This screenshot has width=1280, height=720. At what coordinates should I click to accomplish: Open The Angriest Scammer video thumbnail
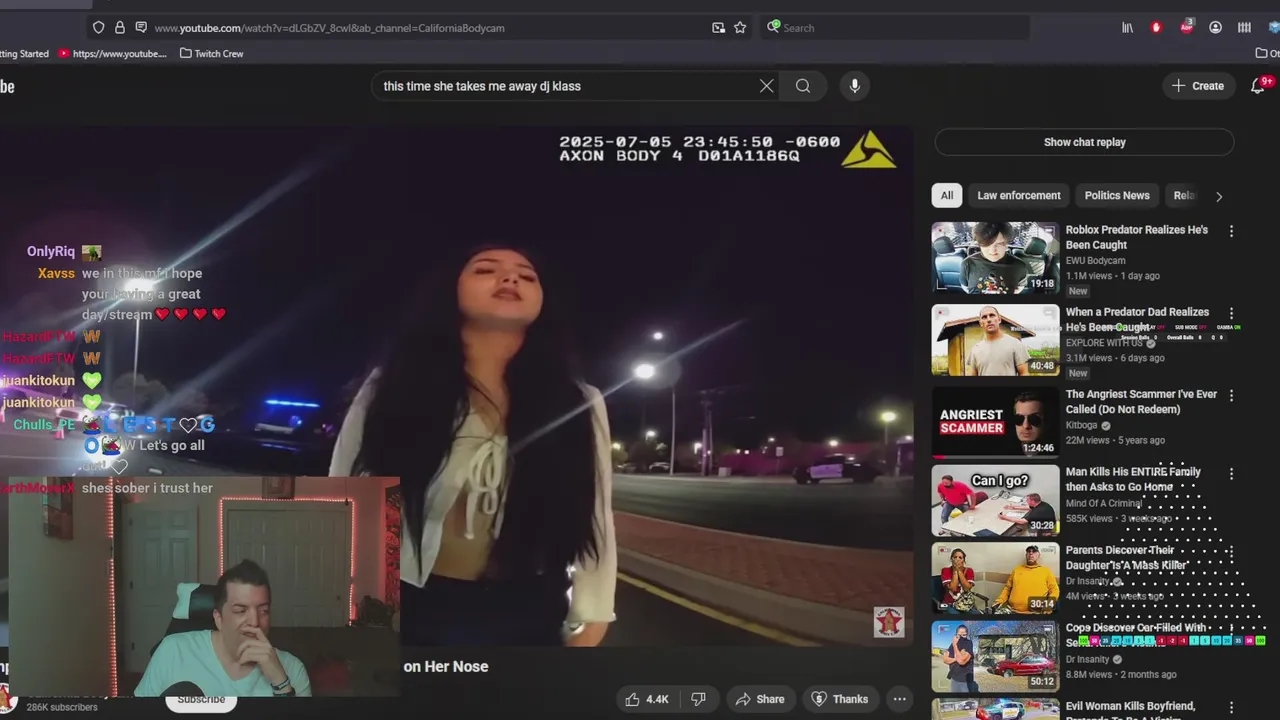(x=995, y=422)
